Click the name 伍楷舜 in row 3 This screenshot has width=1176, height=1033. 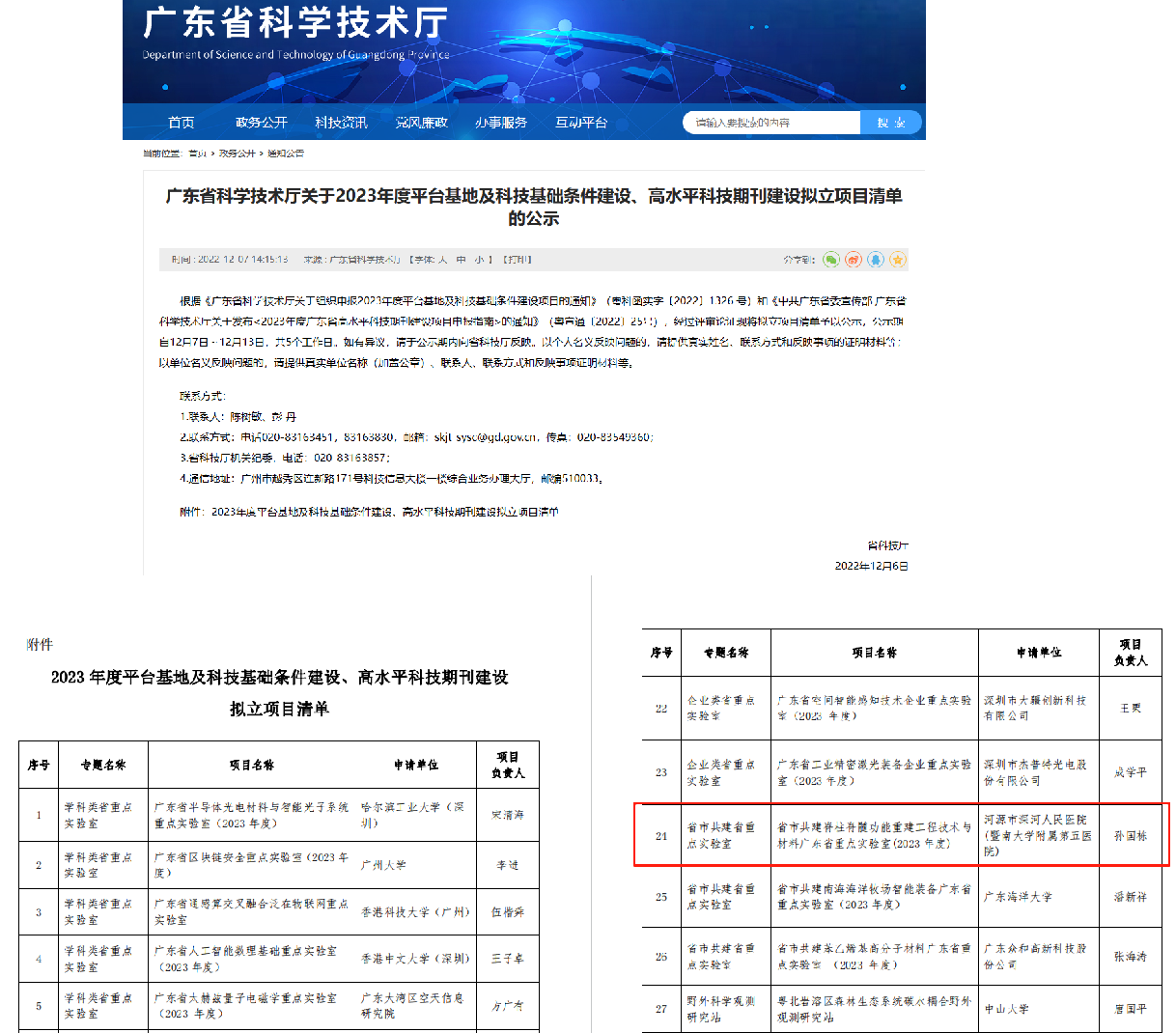[x=508, y=911]
